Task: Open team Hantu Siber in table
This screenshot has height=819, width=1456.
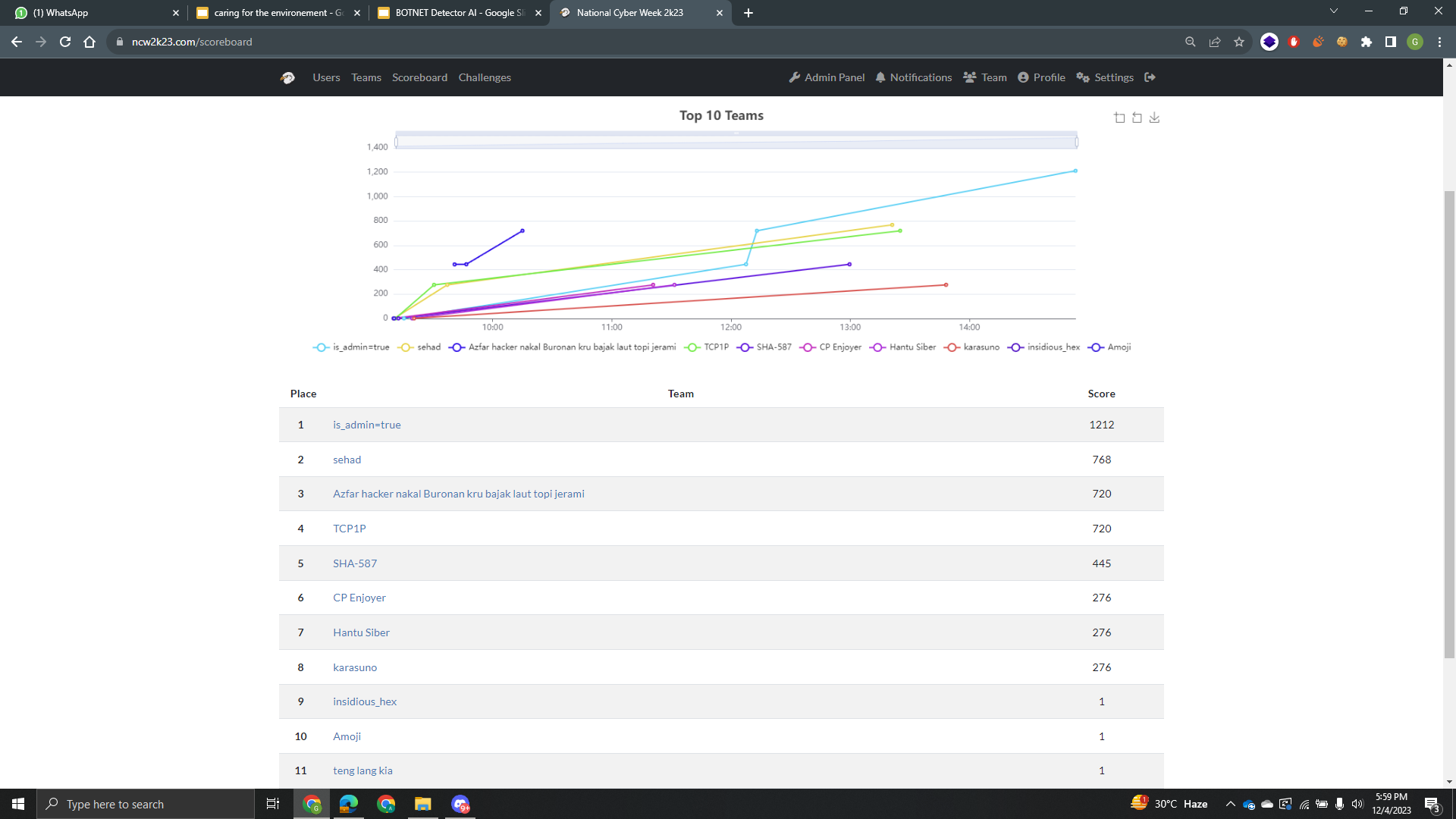Action: 361,632
